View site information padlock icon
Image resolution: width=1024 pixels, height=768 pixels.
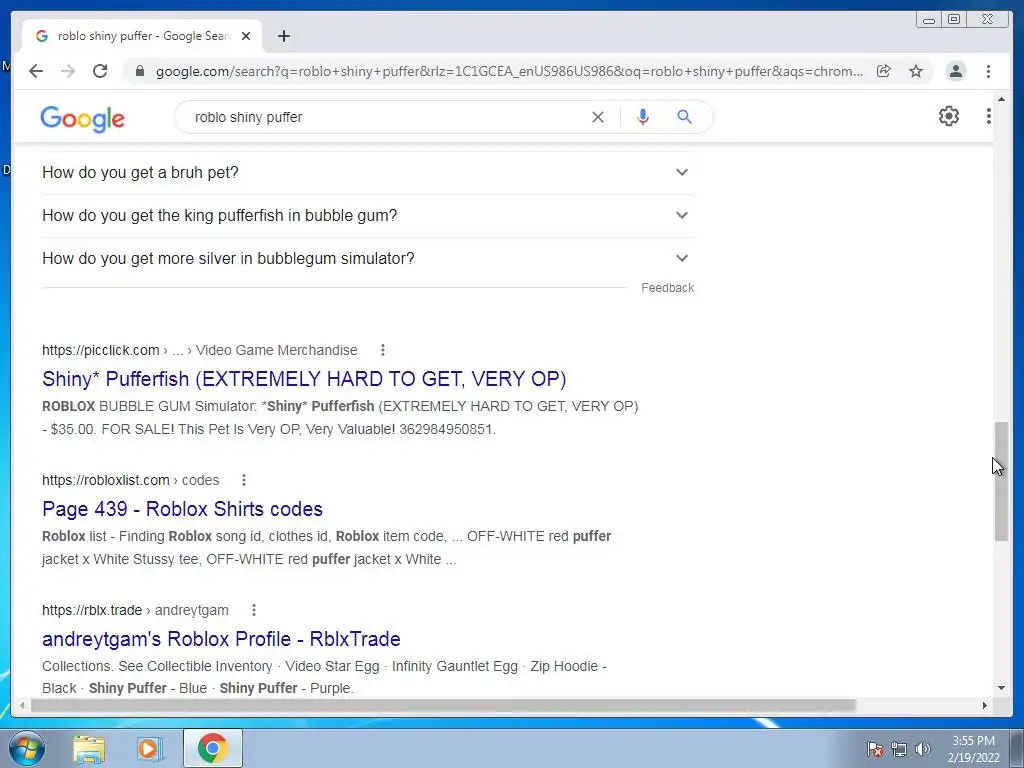pyautogui.click(x=139, y=71)
